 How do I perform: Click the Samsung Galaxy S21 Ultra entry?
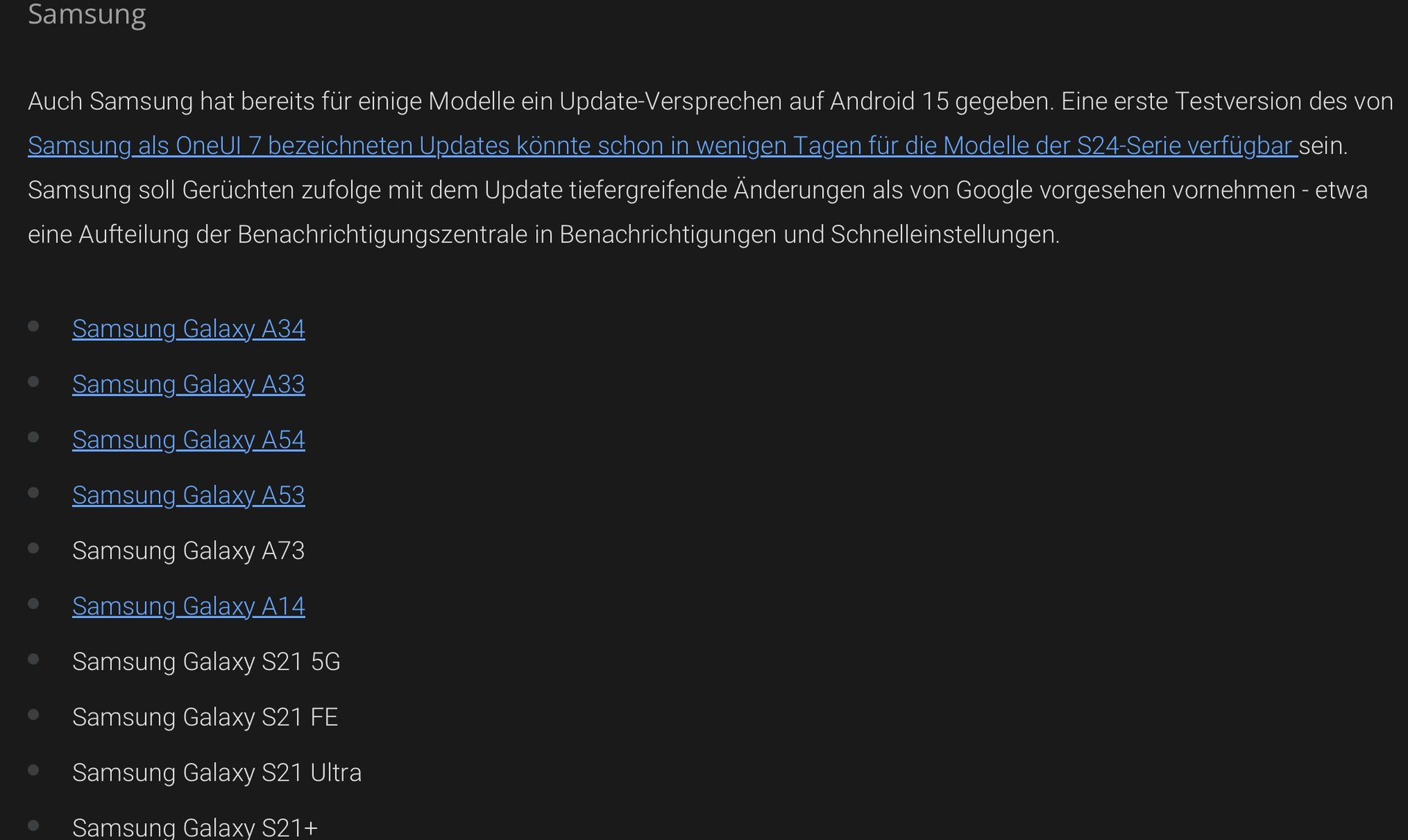tap(217, 773)
